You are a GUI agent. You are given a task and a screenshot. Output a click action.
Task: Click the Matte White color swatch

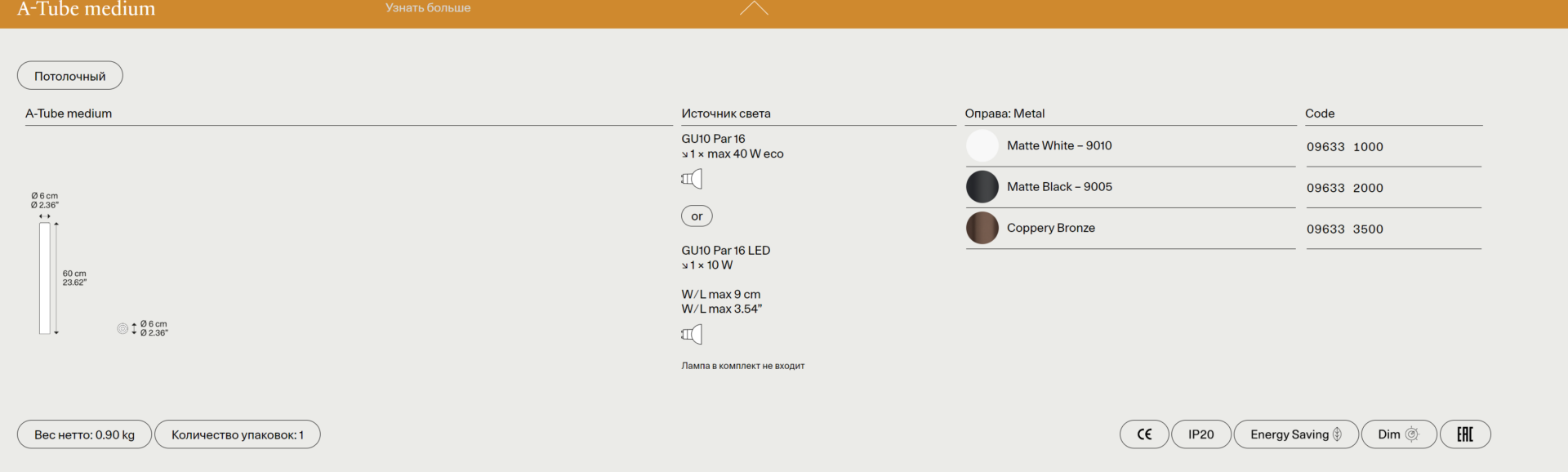(982, 146)
